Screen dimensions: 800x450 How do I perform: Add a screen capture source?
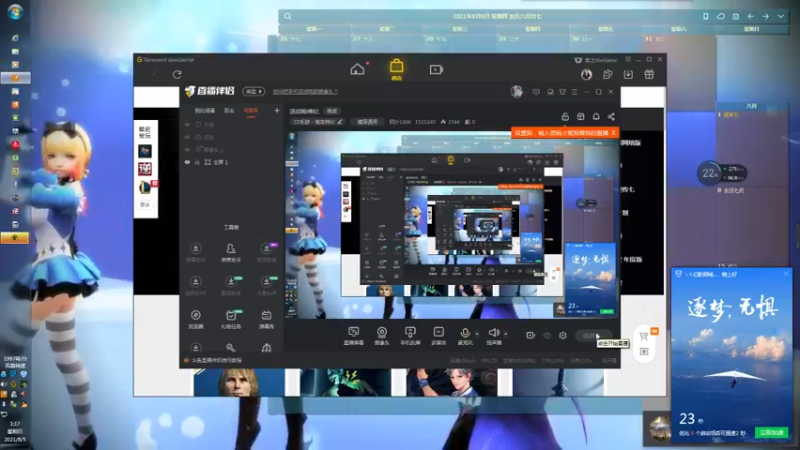pyautogui.click(x=354, y=336)
